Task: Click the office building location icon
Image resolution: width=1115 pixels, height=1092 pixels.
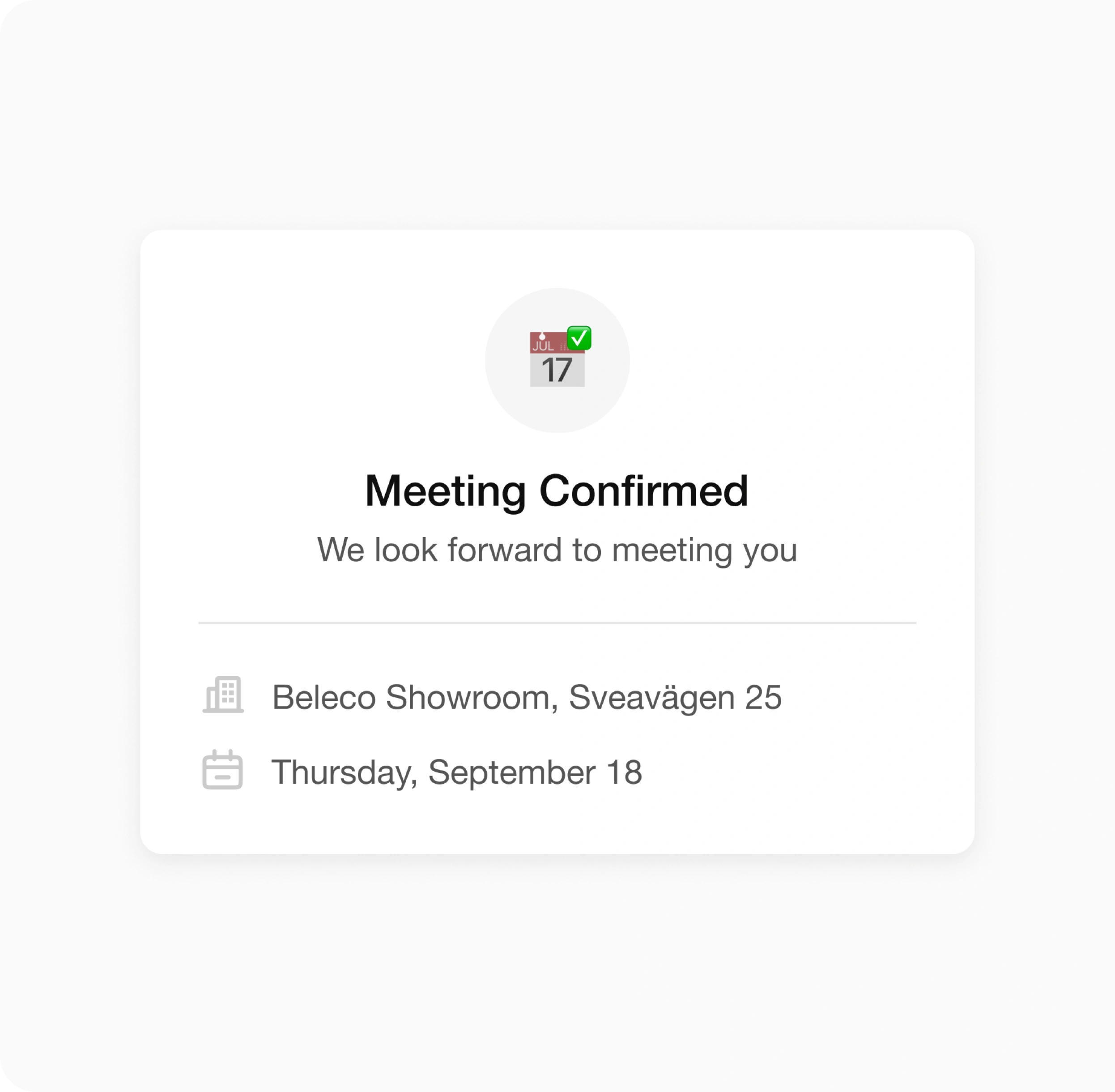Action: 223,695
